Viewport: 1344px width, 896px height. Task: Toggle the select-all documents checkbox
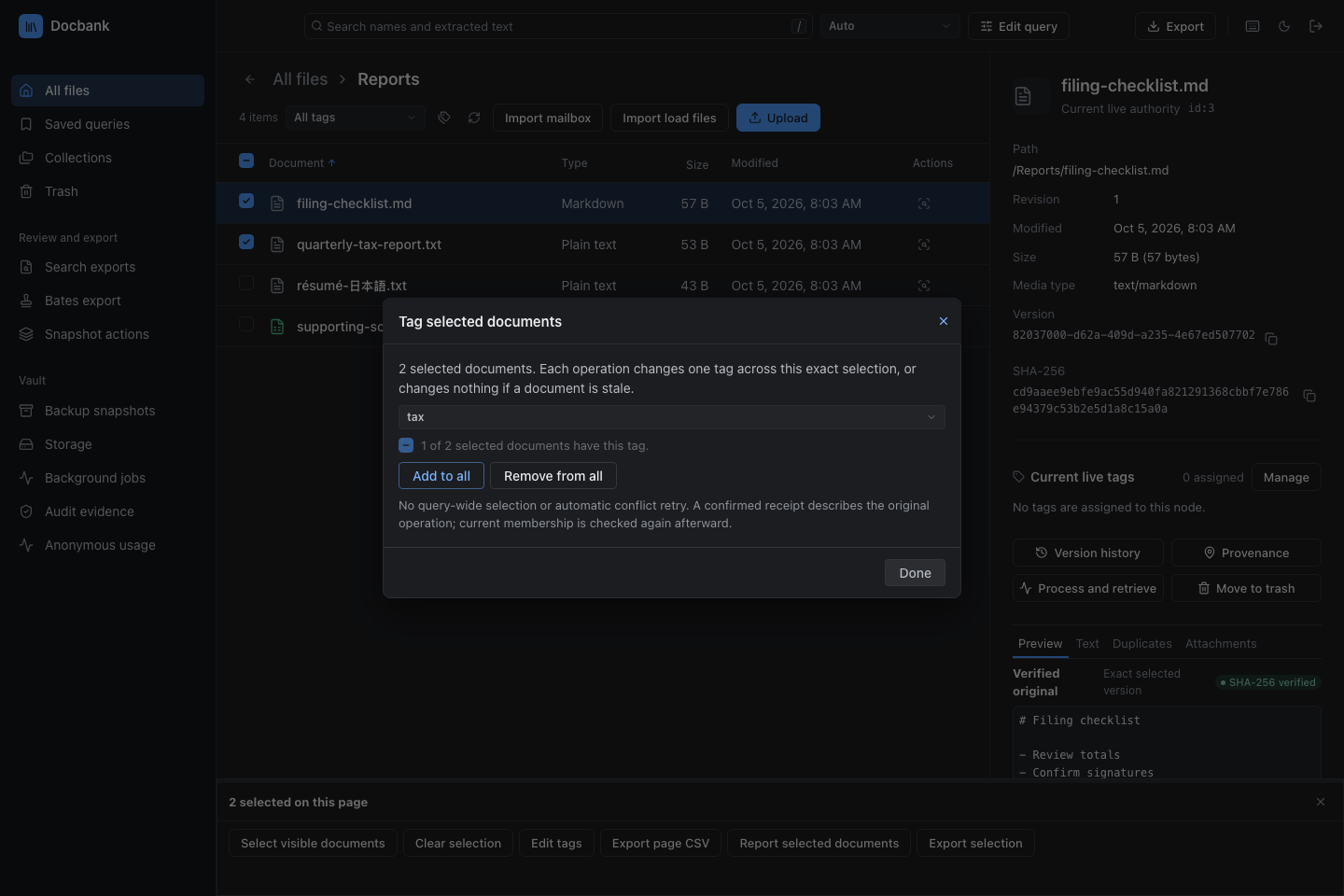pos(246,161)
